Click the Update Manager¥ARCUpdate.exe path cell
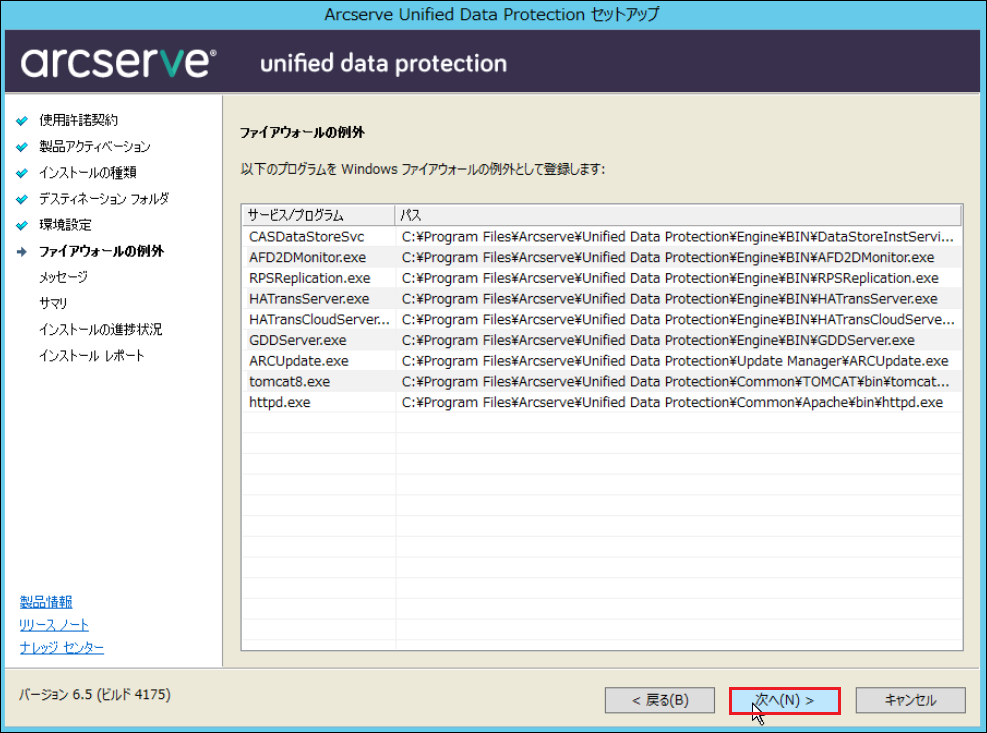Screen dimensions: 987x733 coord(675,361)
